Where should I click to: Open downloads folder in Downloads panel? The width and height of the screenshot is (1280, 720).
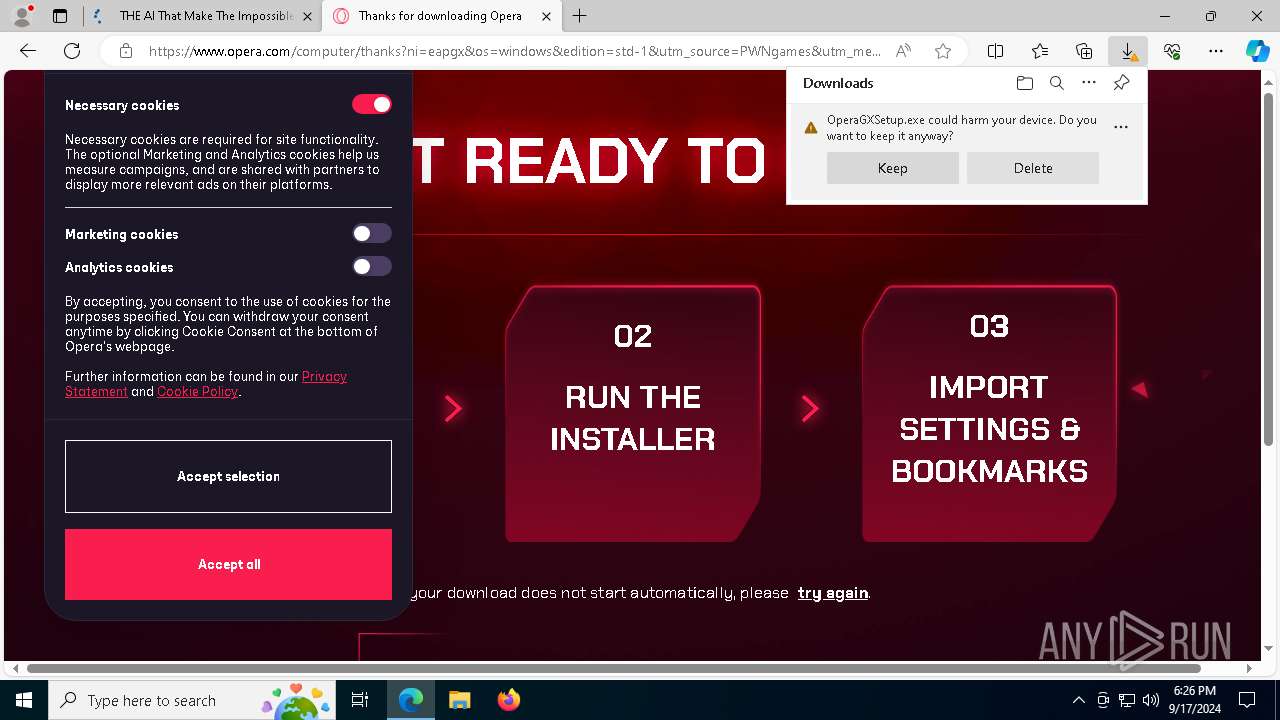click(x=1024, y=83)
